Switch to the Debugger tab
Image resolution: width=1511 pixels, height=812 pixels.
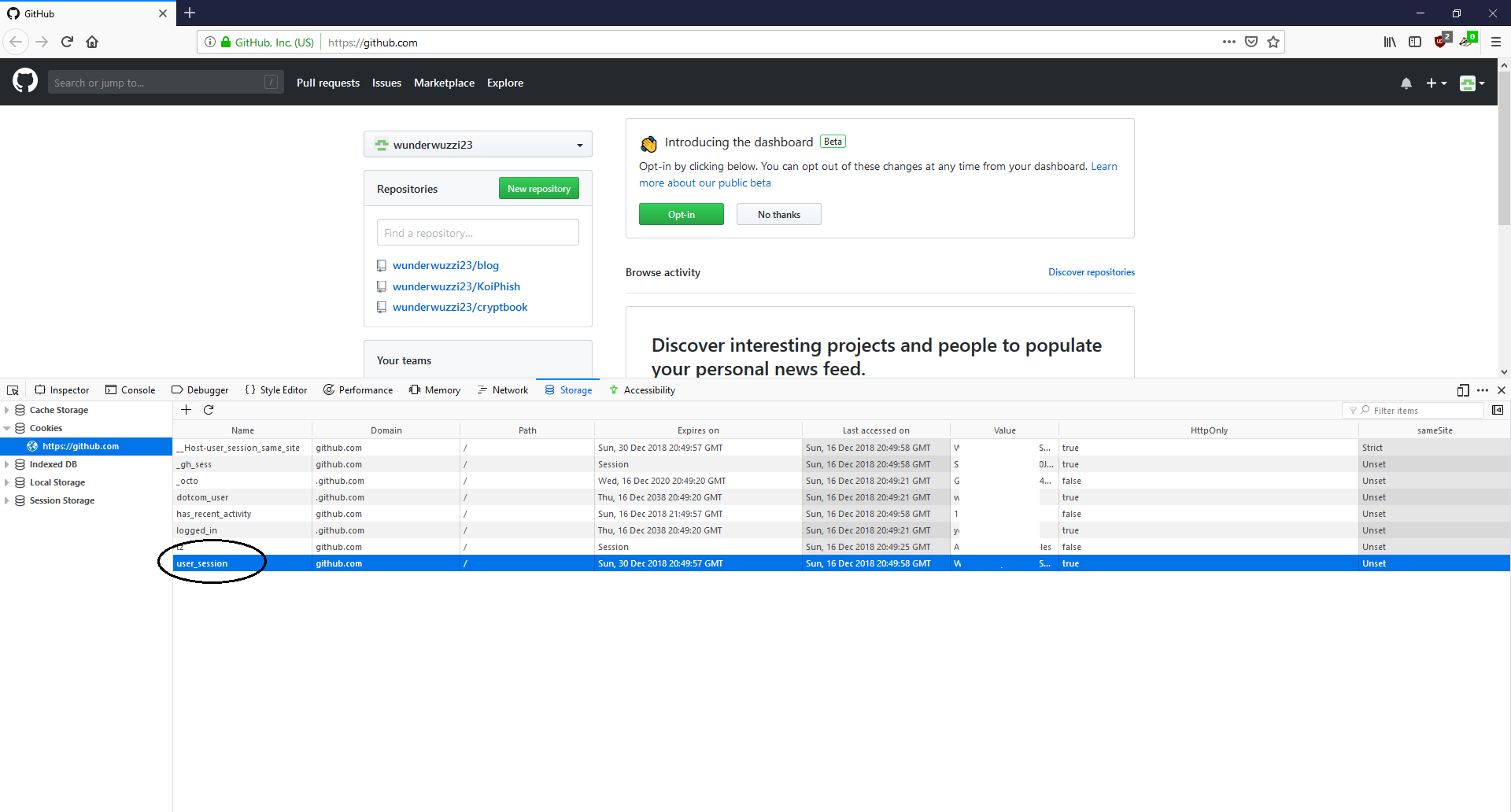(x=200, y=390)
